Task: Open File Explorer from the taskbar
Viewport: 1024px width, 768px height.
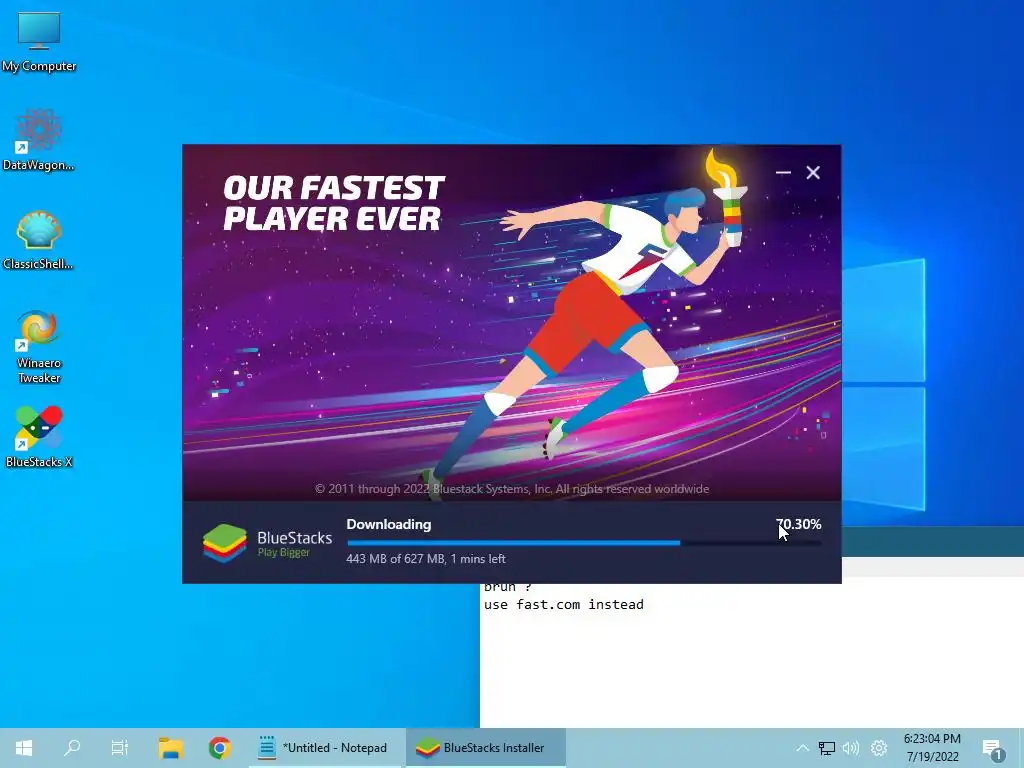Action: pos(170,748)
